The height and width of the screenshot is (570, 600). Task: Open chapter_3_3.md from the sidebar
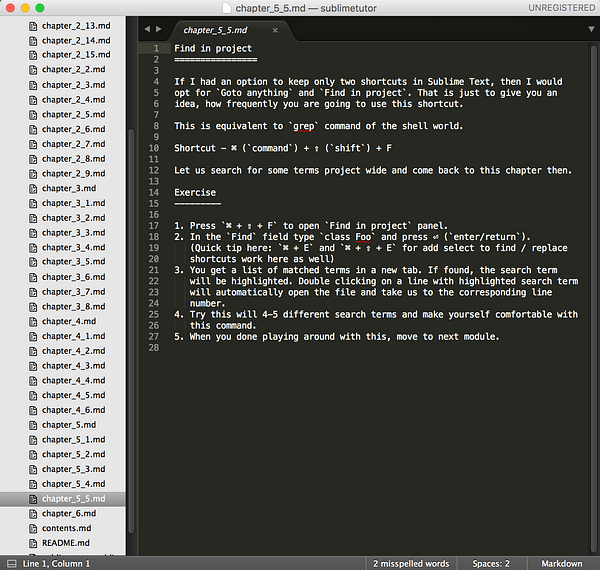coord(73,233)
